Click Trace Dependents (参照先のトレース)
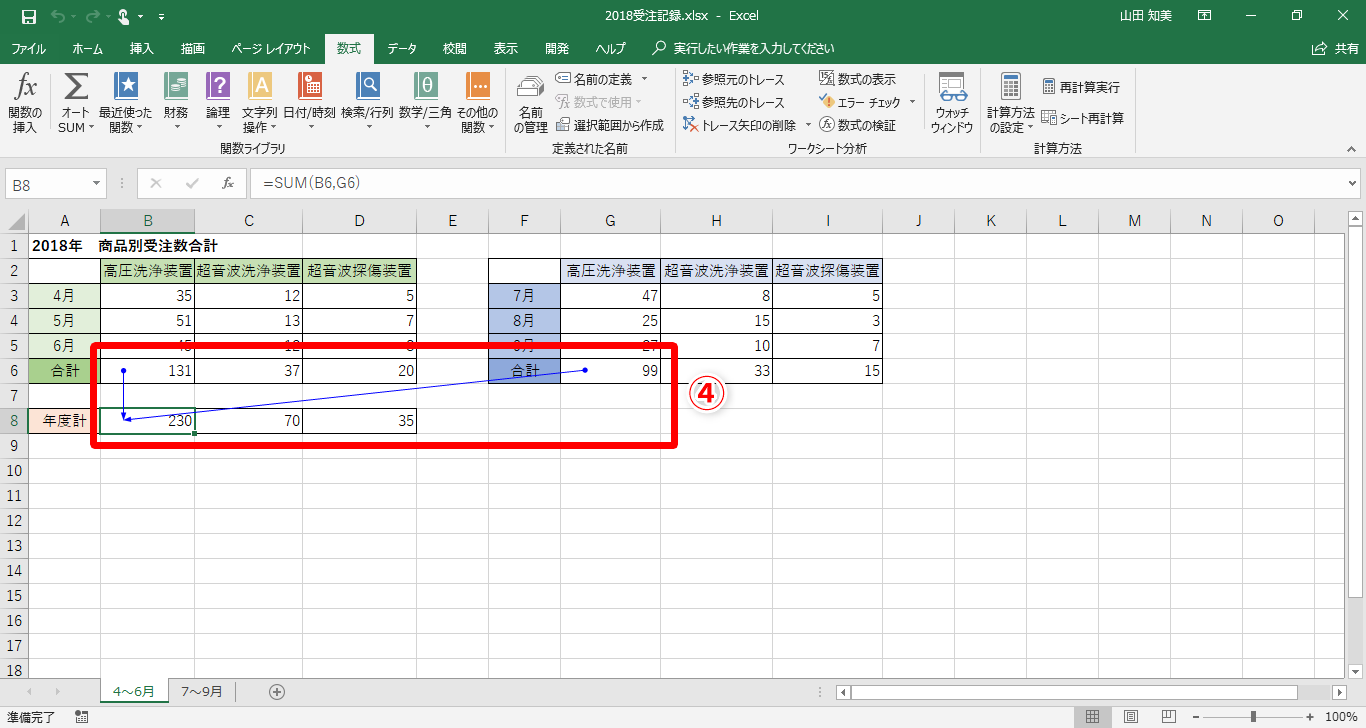 tap(734, 102)
